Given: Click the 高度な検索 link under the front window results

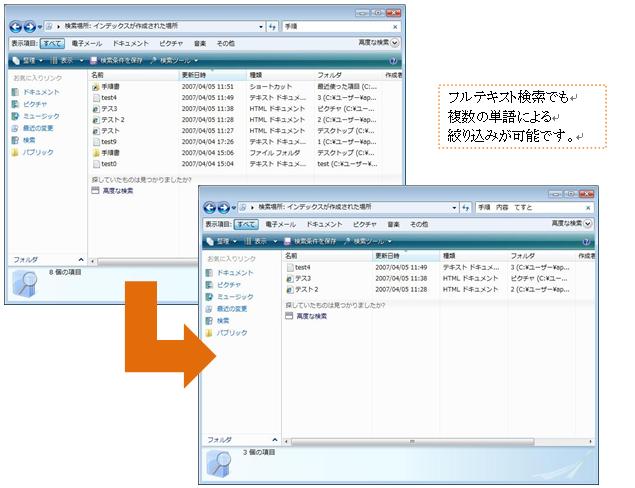Looking at the screenshot, I should click(x=314, y=315).
